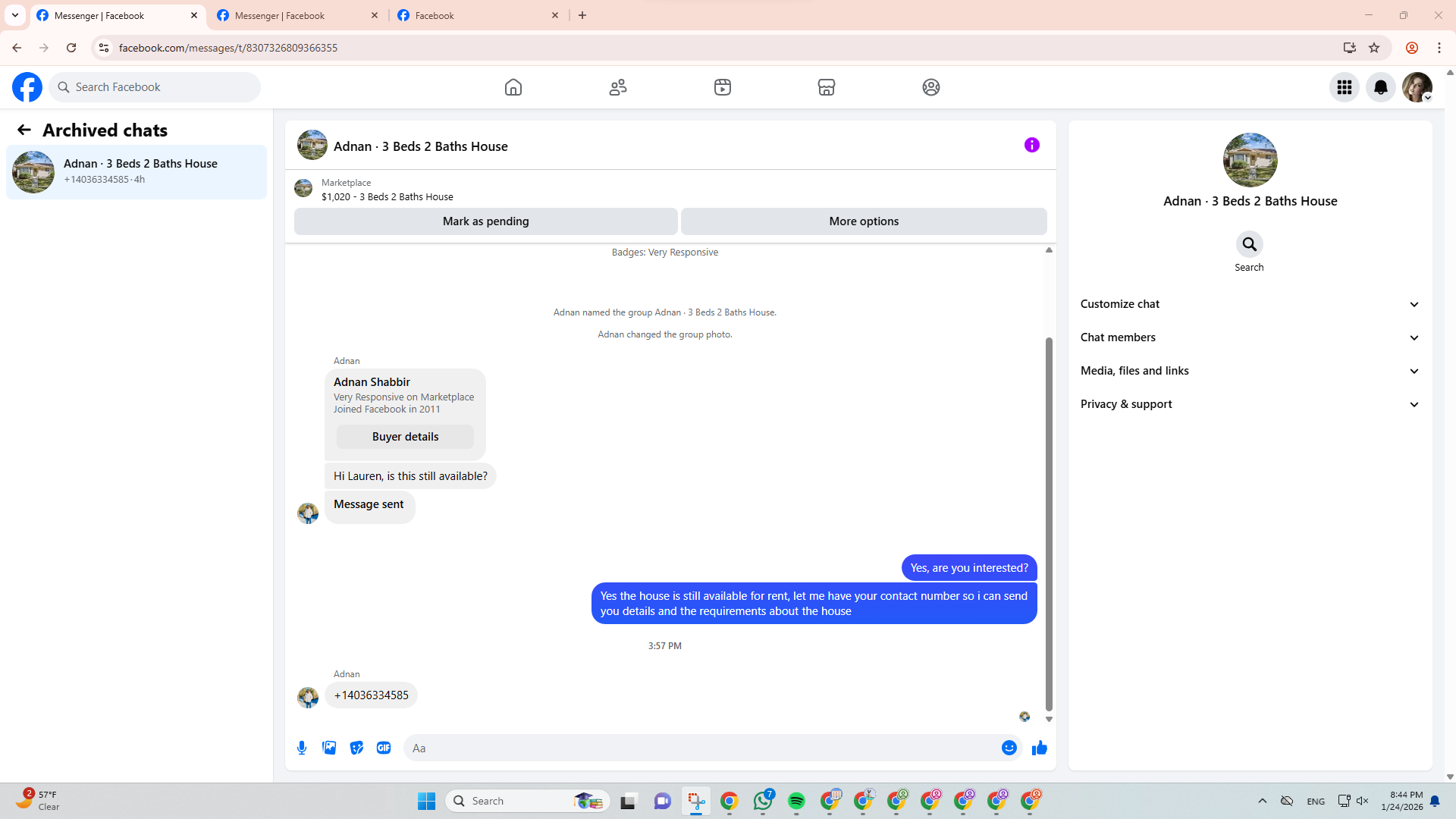
Task: Open the emoji picker in message box
Action: point(1009,748)
